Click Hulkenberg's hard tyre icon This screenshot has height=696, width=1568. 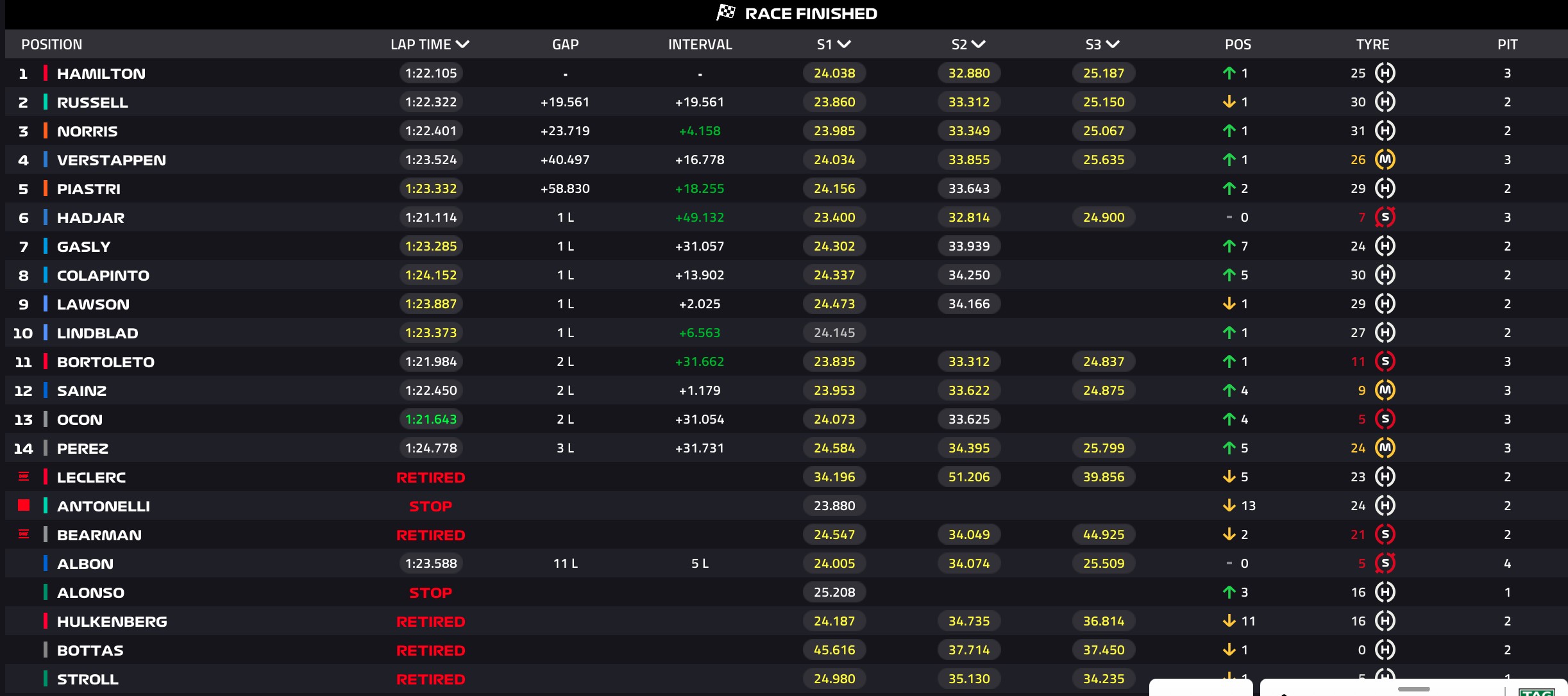1385,621
